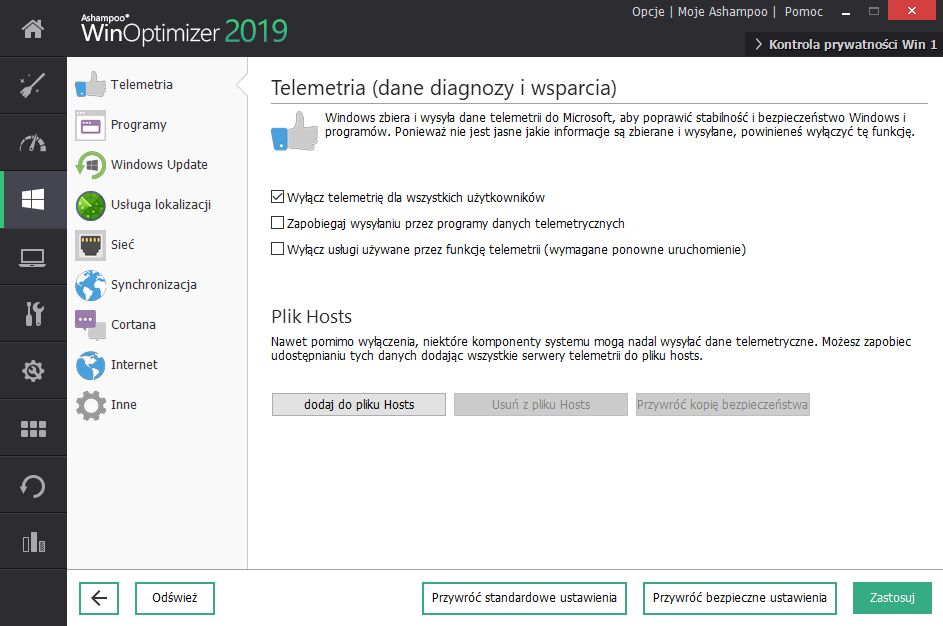This screenshot has height=626, width=943.
Task: Expand the Kontrola prywatności Win 1 breadcrumb
Action: [846, 44]
